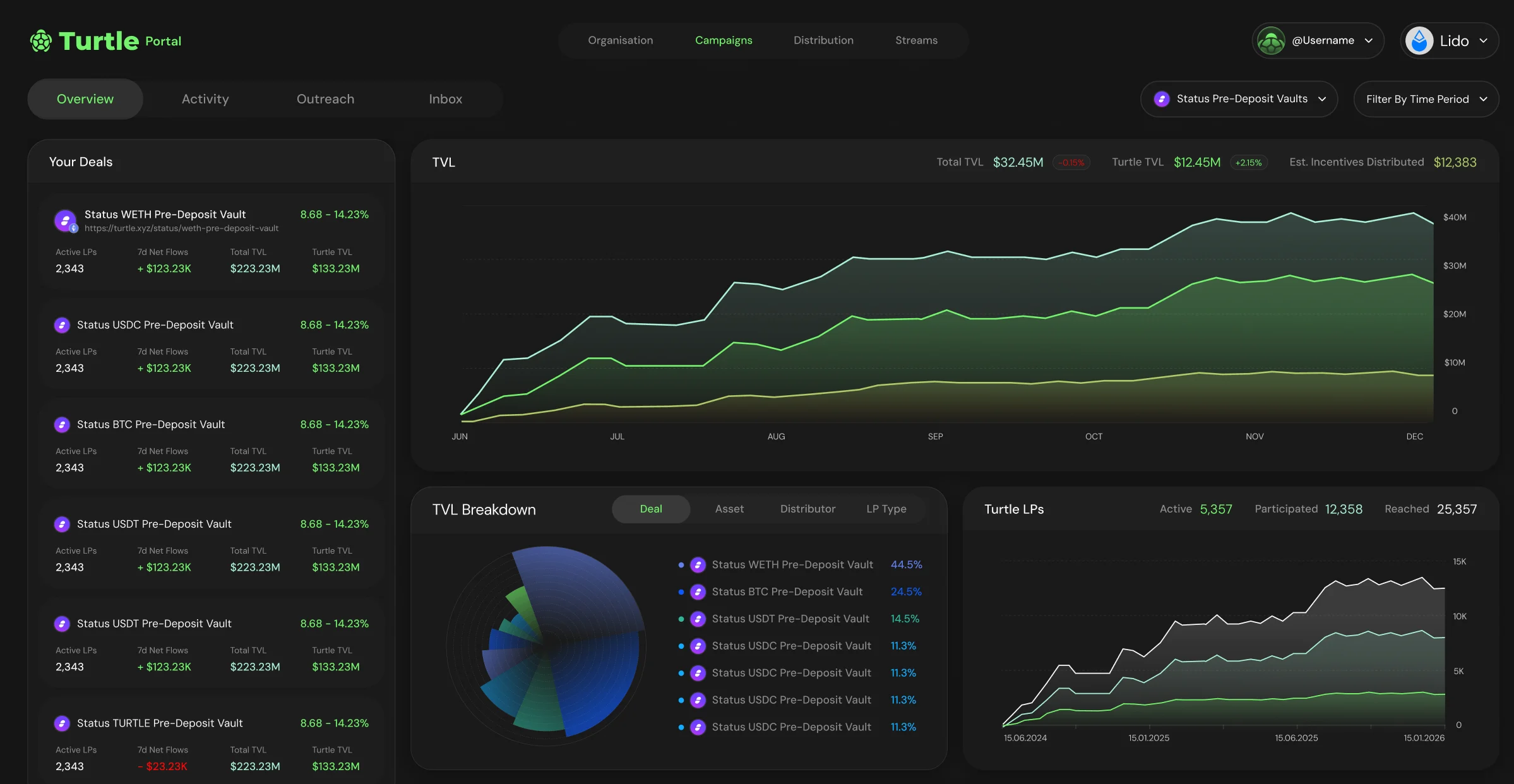Switch TVL Breakdown to Distributor
This screenshot has width=1514, height=784.
808,509
